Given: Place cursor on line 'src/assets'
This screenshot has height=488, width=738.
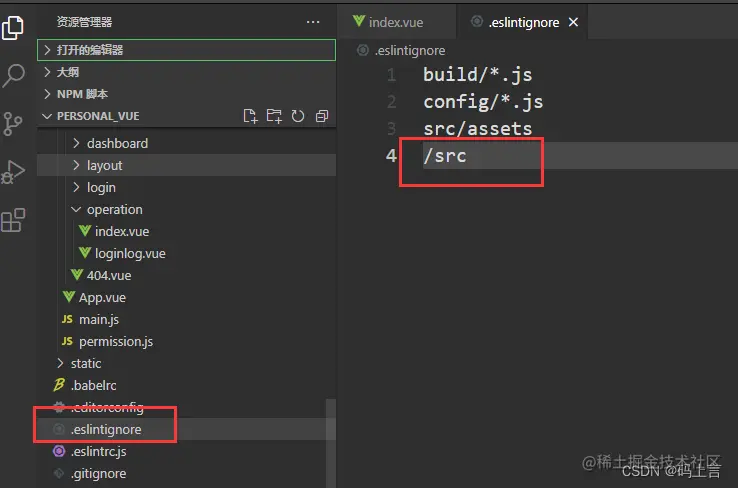Looking at the screenshot, I should tap(477, 128).
